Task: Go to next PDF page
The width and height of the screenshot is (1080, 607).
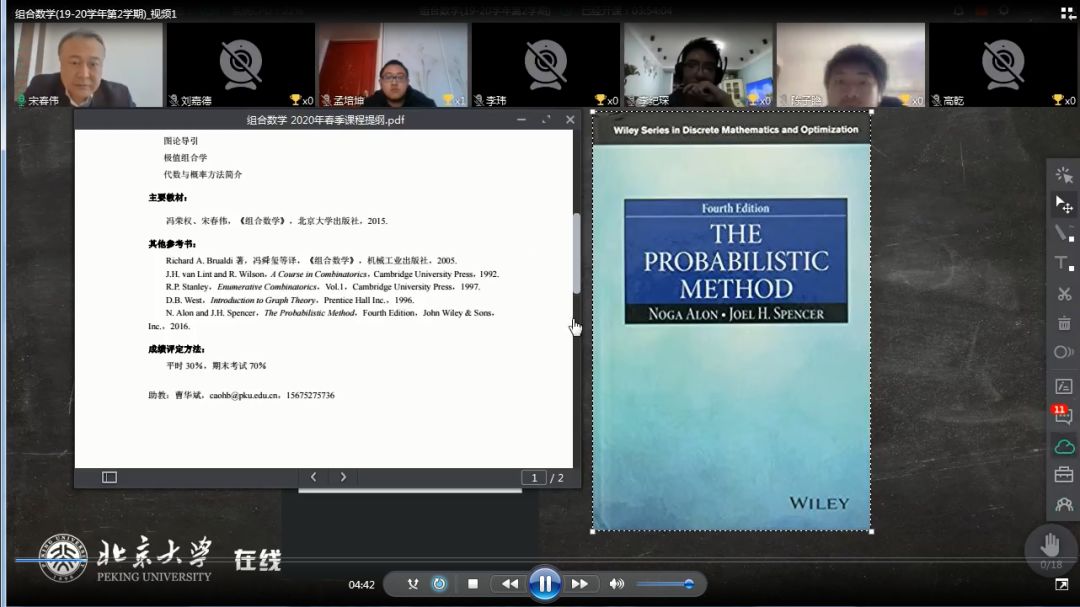Action: click(343, 477)
